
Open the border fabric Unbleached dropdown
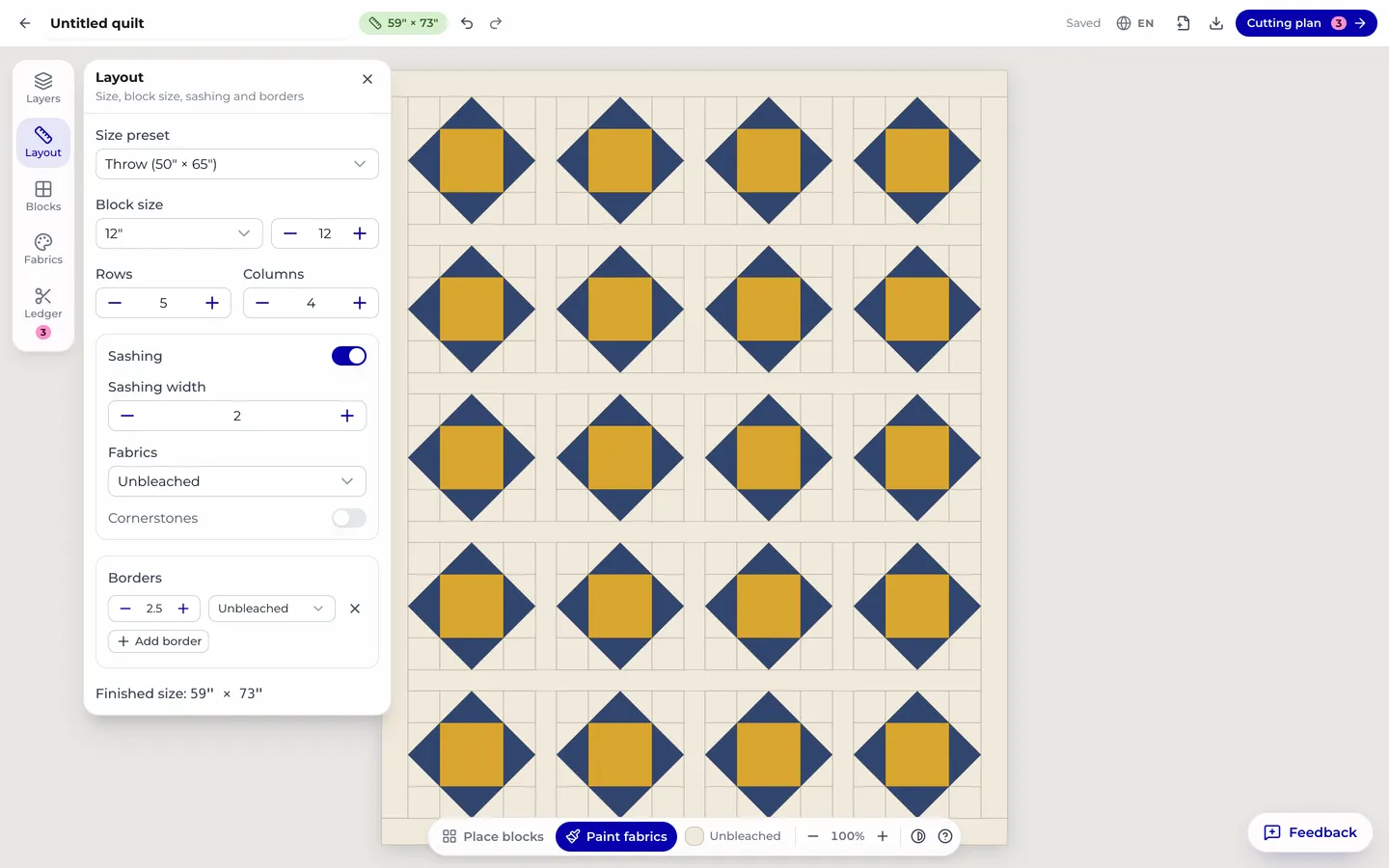pos(272,609)
